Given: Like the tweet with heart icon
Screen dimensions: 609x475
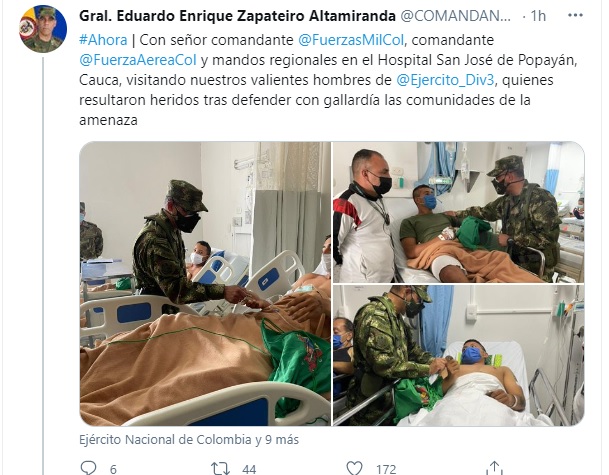Looking at the screenshot, I should [355, 468].
